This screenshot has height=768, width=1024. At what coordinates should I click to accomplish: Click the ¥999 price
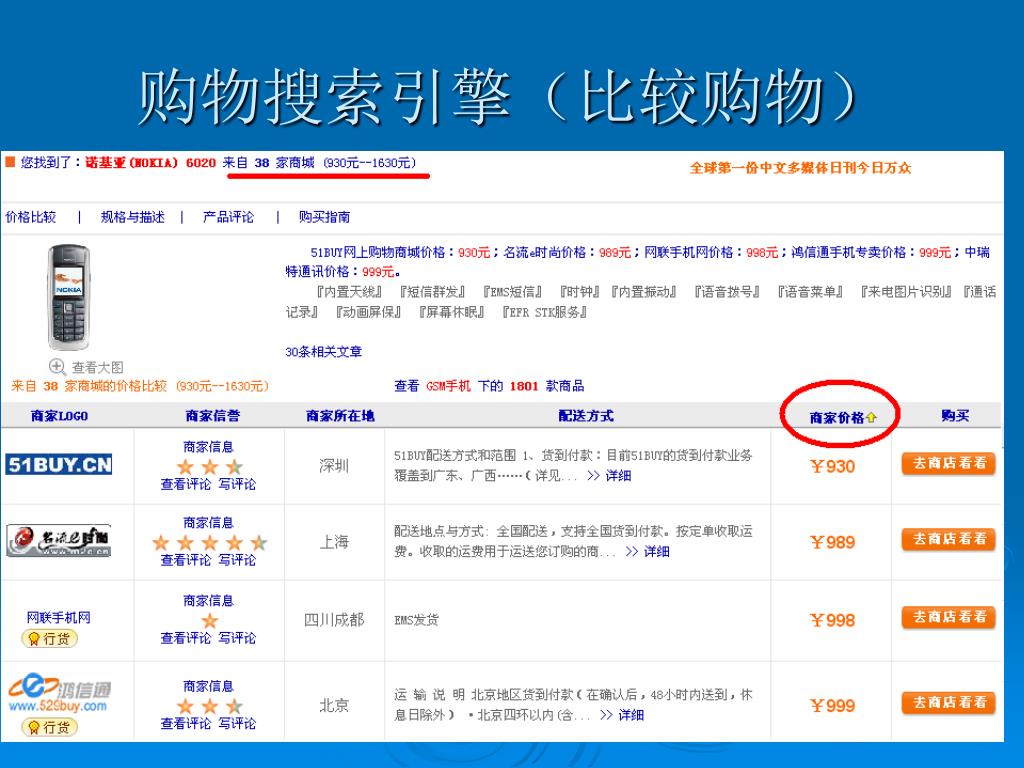833,705
